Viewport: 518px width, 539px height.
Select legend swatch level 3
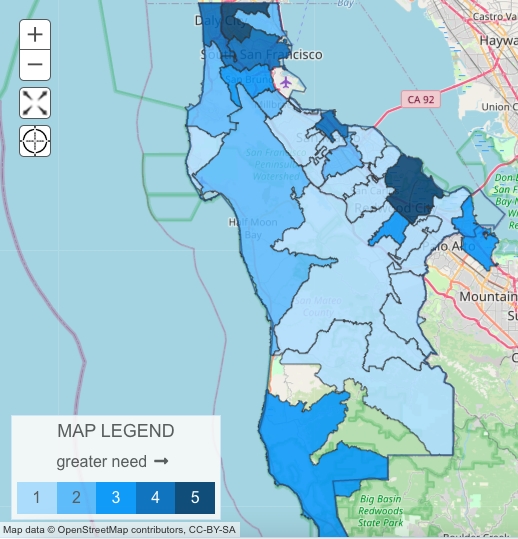pyautogui.click(x=116, y=498)
